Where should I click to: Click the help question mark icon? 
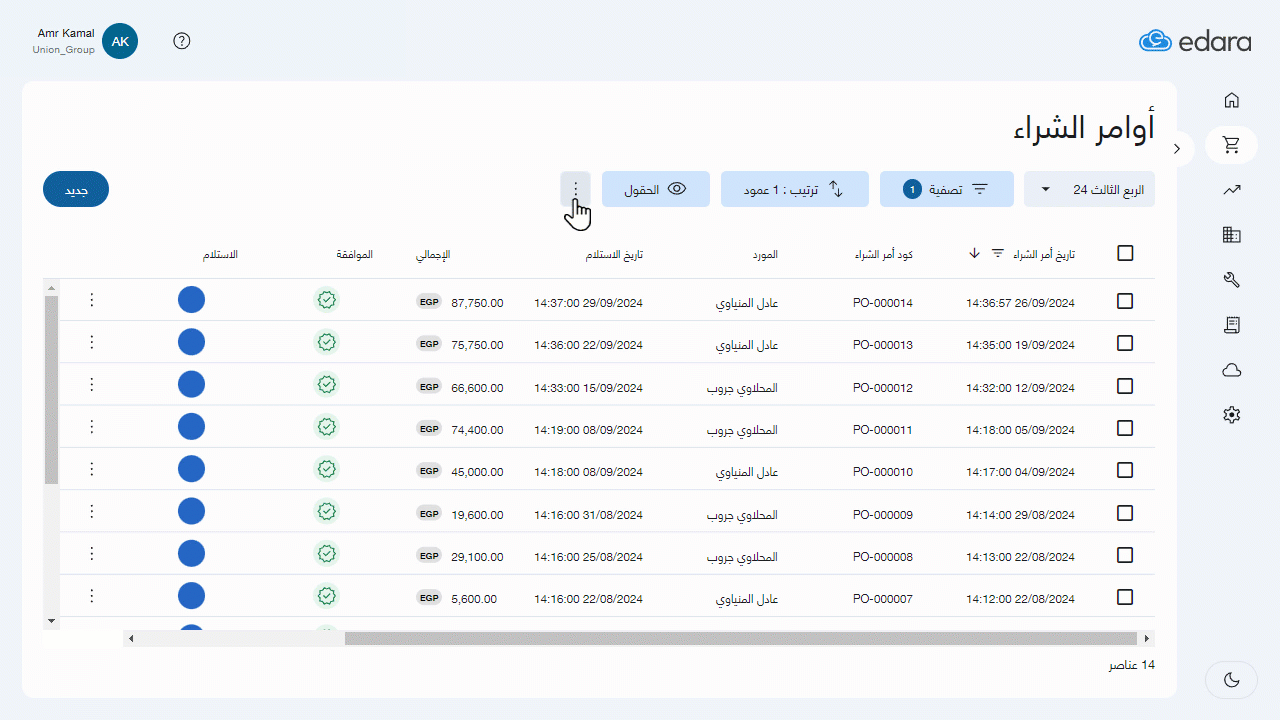coord(182,41)
